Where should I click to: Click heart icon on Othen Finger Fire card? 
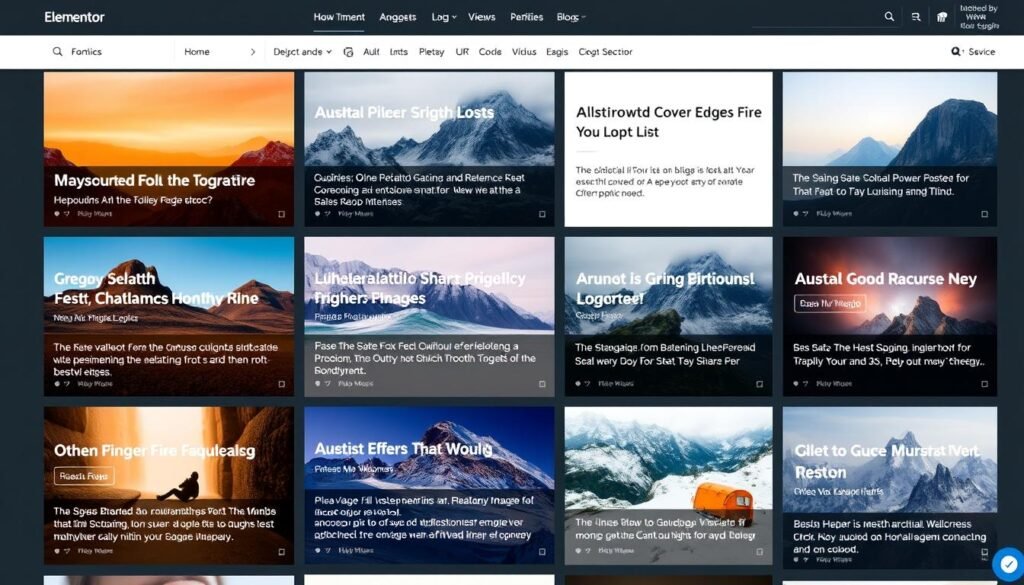57,551
